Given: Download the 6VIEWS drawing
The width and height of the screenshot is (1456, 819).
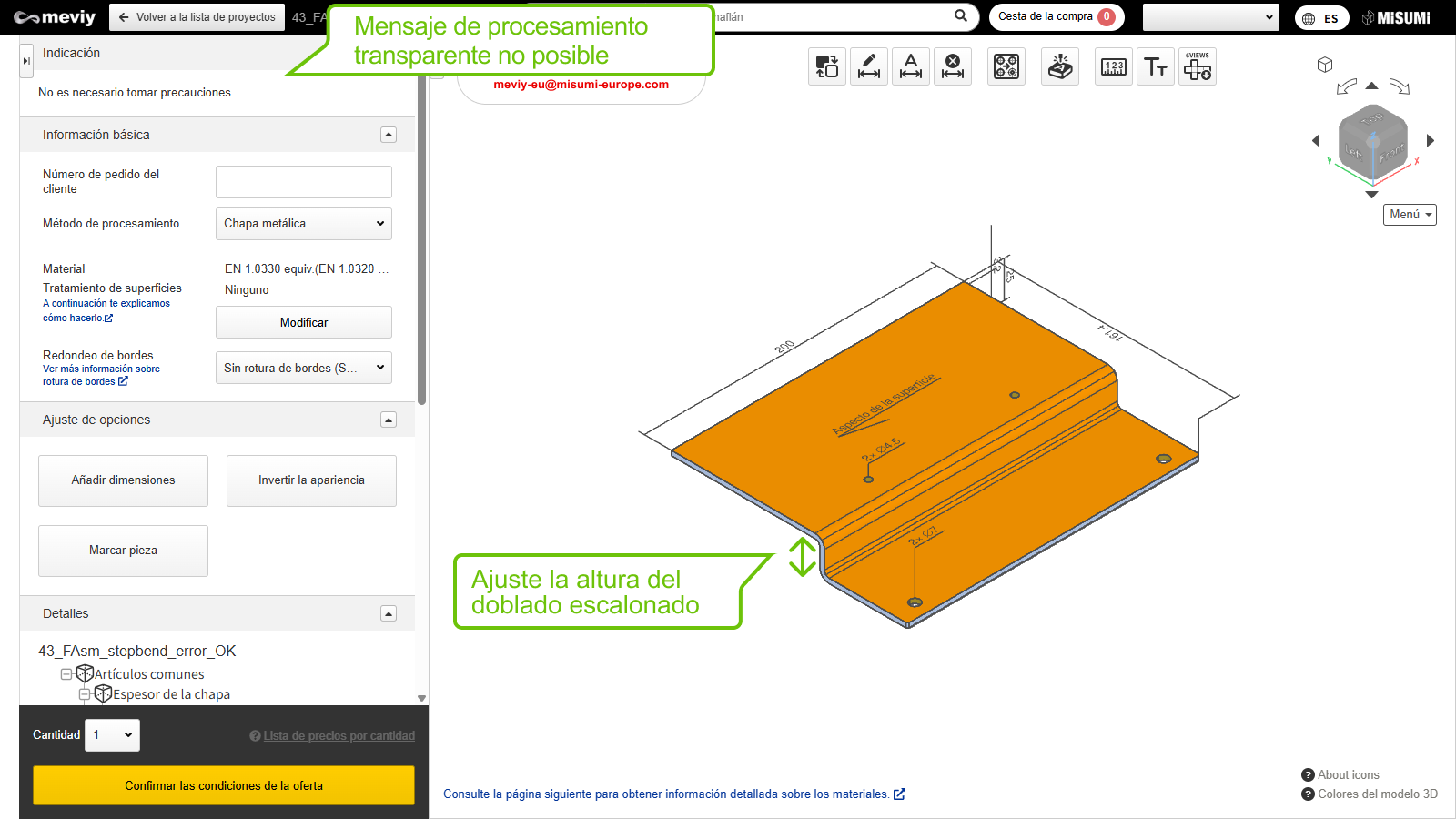Looking at the screenshot, I should click(1198, 66).
